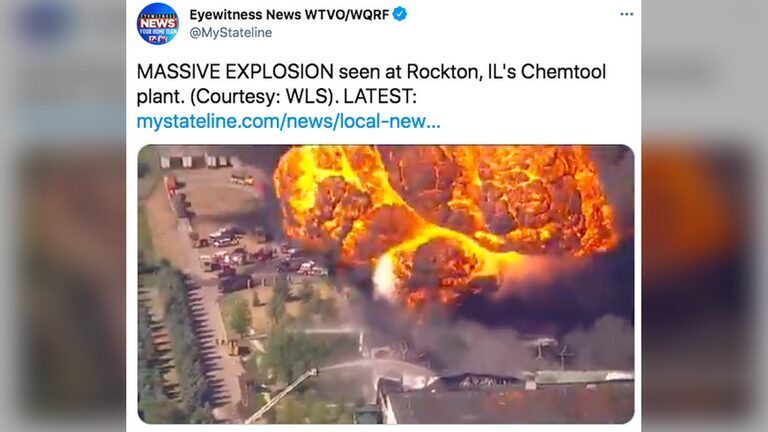Click the "MASSIVE EXPLOSION" words in the tweet
Image resolution: width=768 pixels, height=432 pixels.
point(235,72)
